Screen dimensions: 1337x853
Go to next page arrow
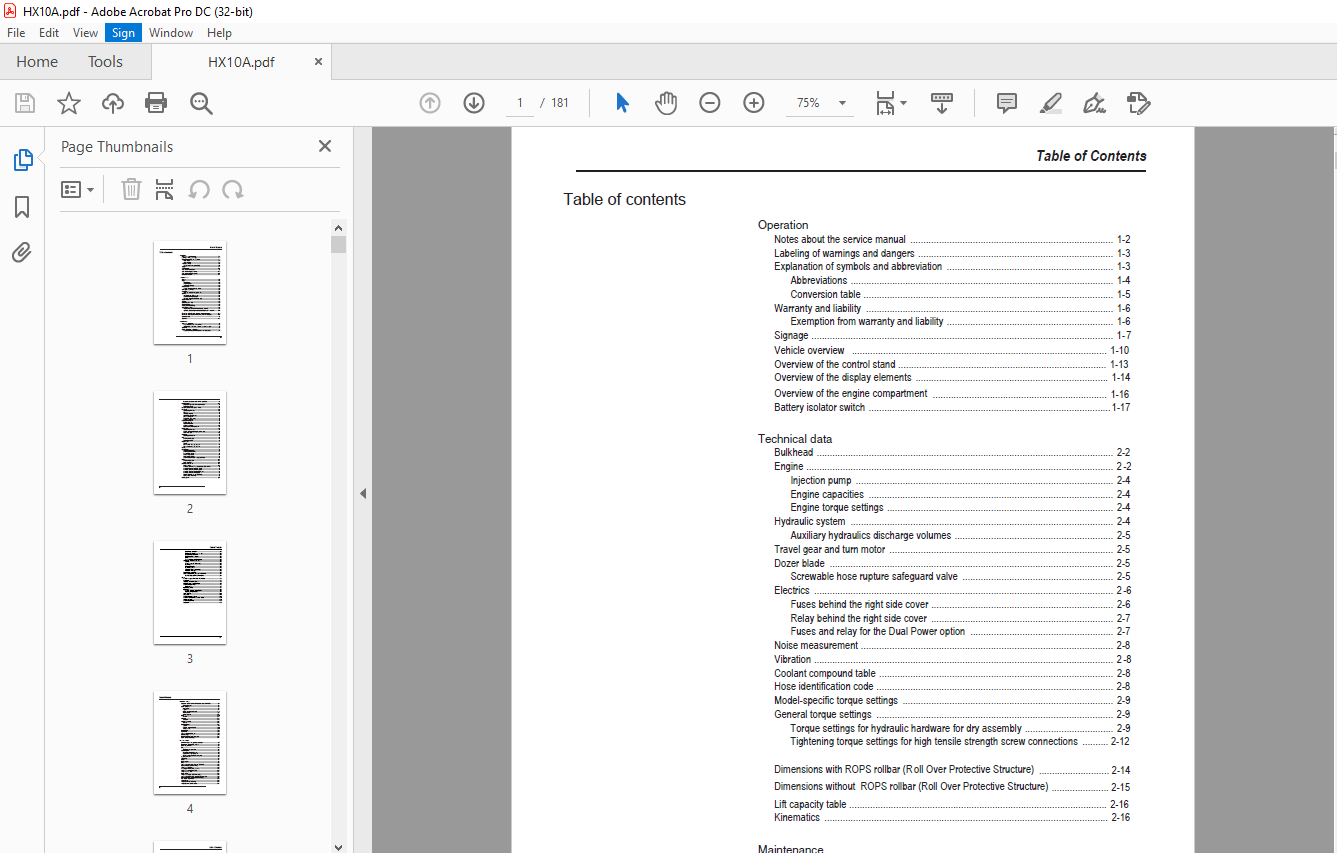(x=474, y=103)
